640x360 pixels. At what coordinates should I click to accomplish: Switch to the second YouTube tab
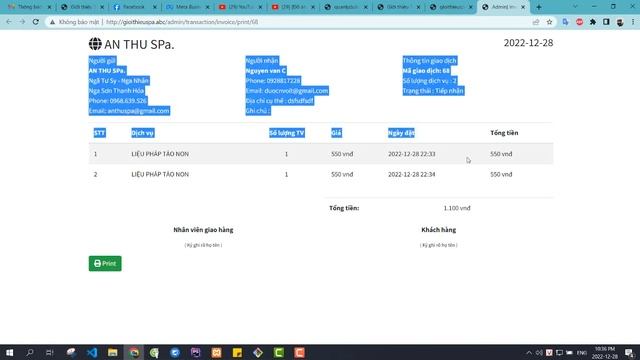click(293, 7)
